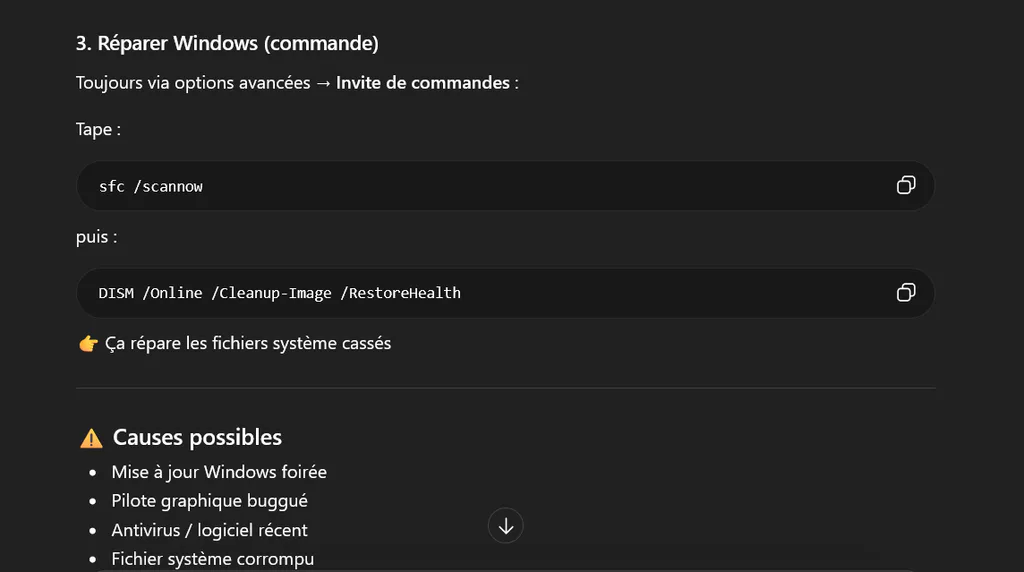Copy the sfc /scannow command
Viewport: 1024px width, 572px height.
coord(906,185)
